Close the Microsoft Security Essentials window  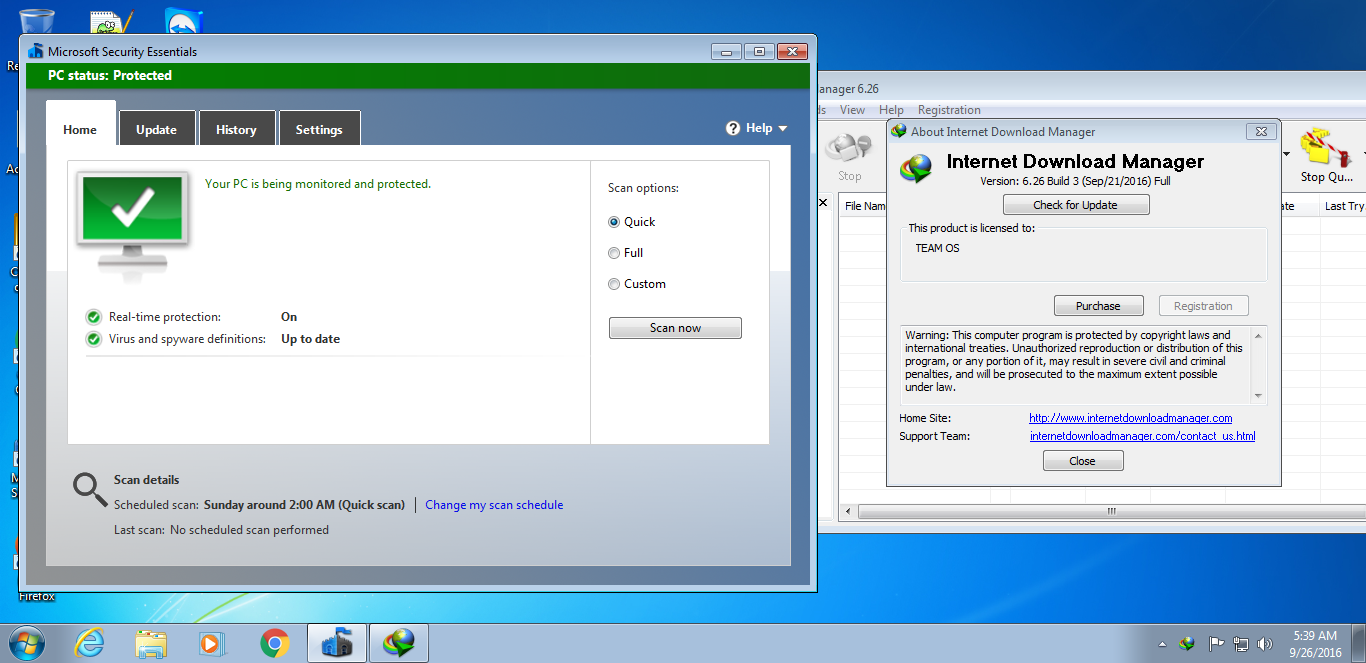792,51
